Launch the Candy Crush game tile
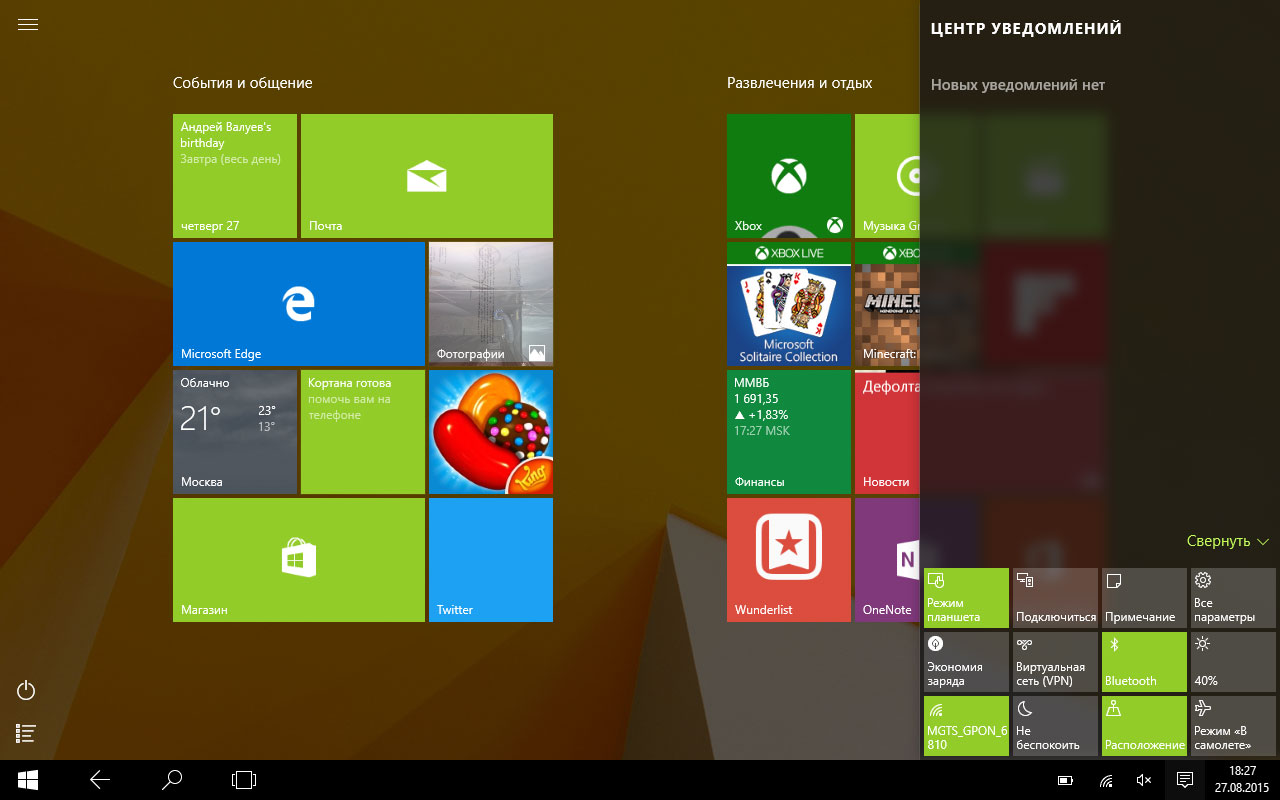The image size is (1280, 800). 491,432
